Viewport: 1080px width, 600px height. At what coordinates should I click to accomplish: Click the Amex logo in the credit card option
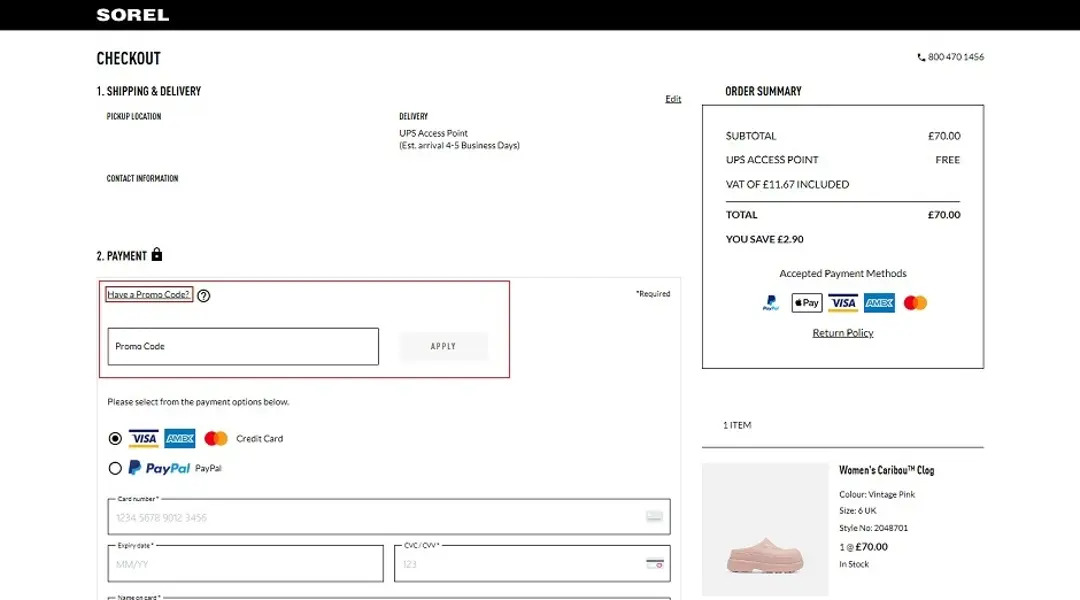180,439
